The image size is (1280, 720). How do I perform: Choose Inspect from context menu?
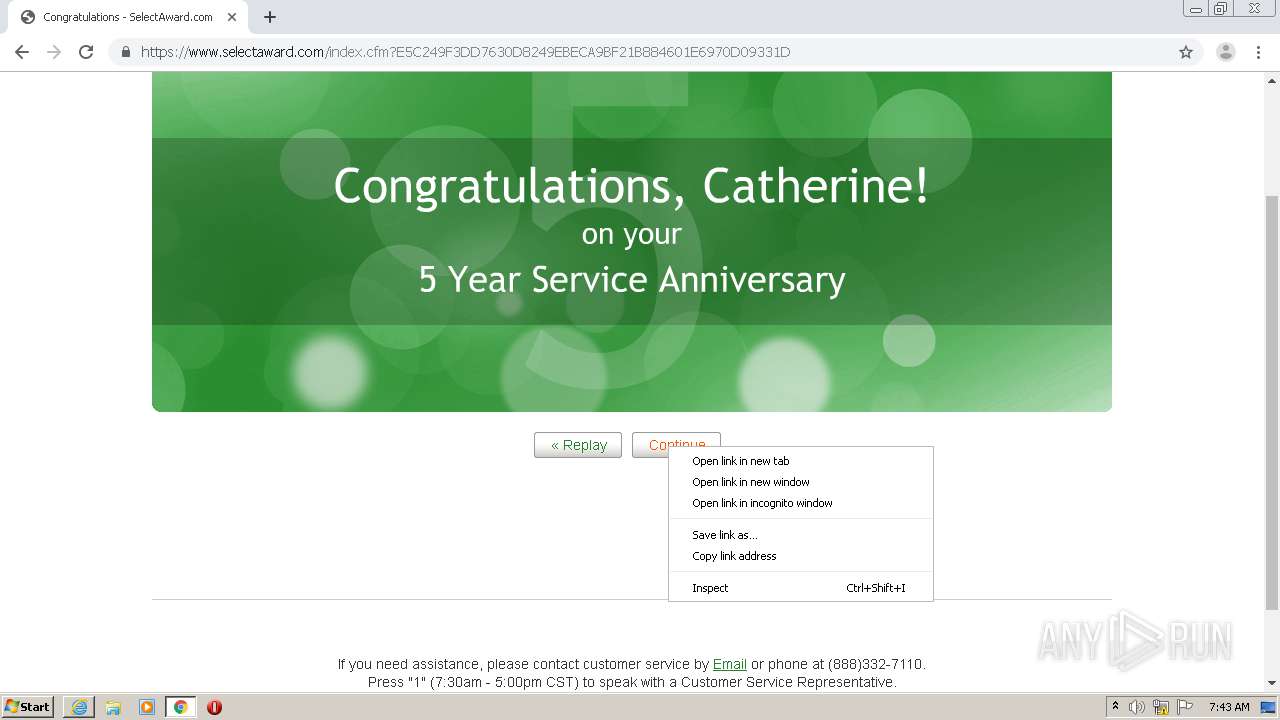(x=800, y=588)
